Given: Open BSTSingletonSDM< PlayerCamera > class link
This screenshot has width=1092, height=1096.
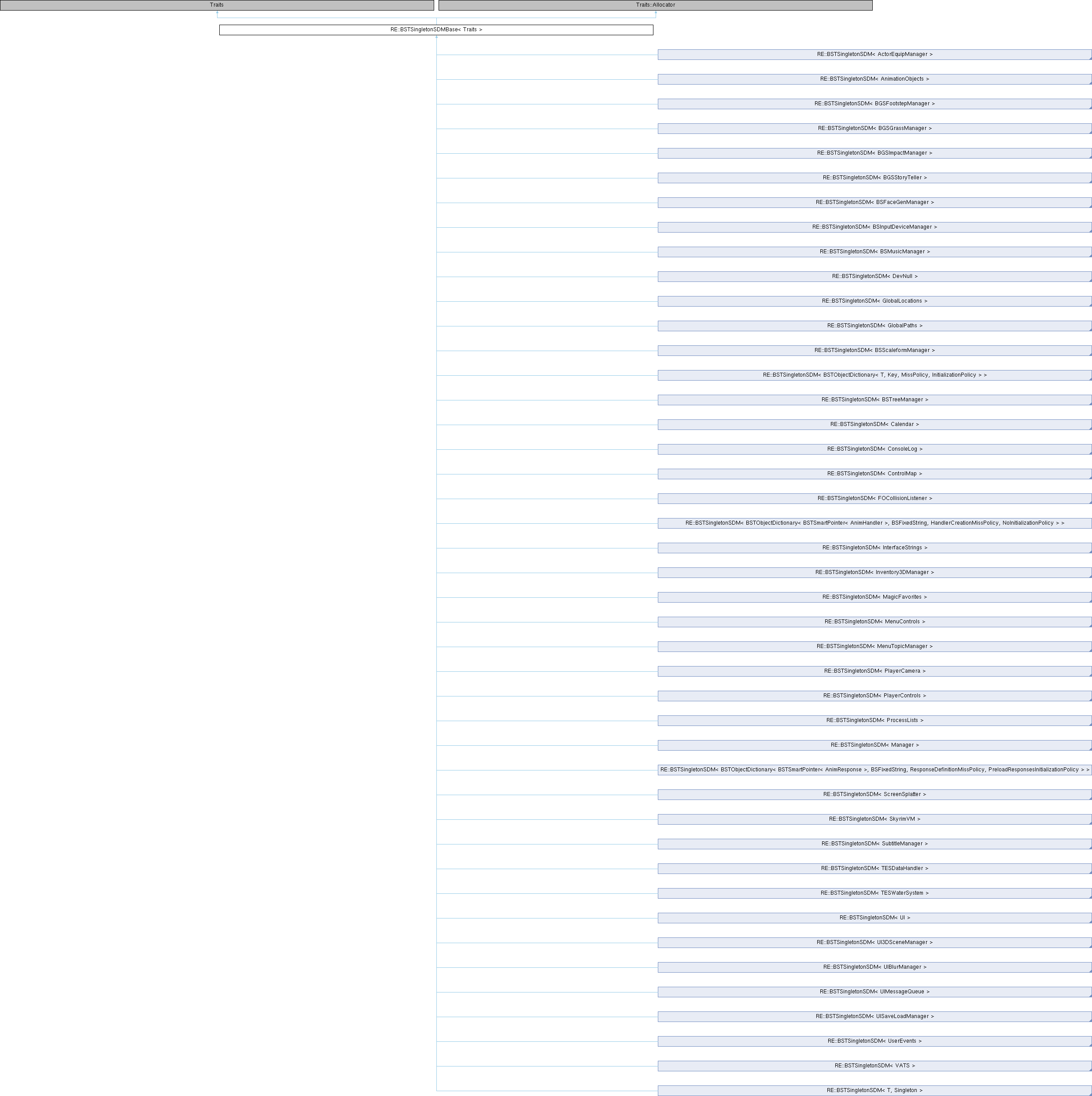Looking at the screenshot, I should (874, 671).
